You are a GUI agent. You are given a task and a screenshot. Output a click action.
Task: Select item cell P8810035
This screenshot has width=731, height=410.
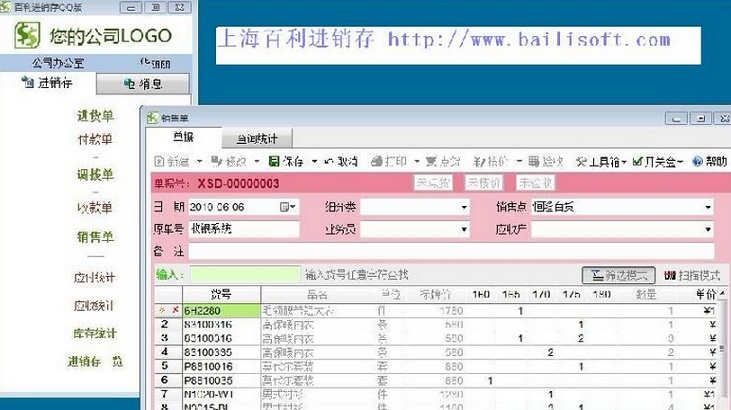point(221,381)
